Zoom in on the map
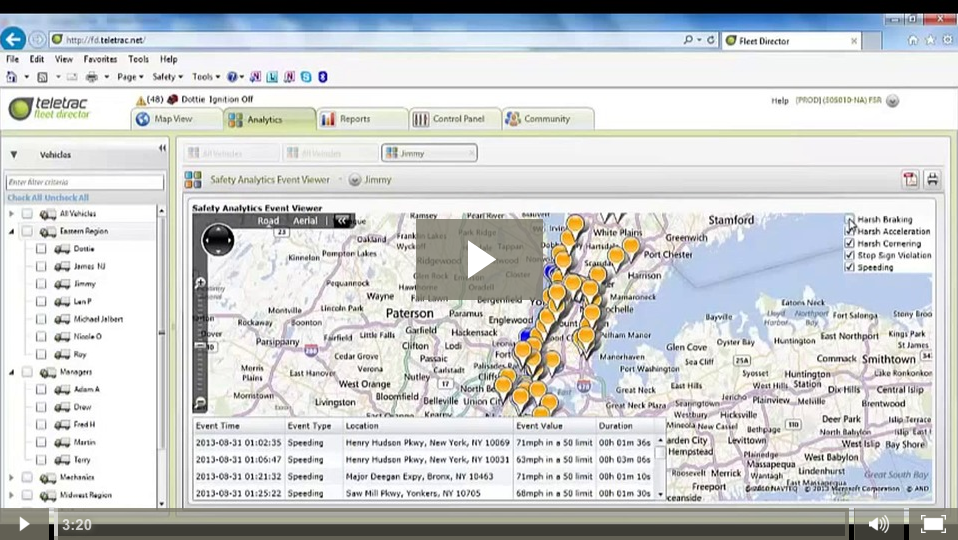The height and width of the screenshot is (540, 958). pos(200,283)
